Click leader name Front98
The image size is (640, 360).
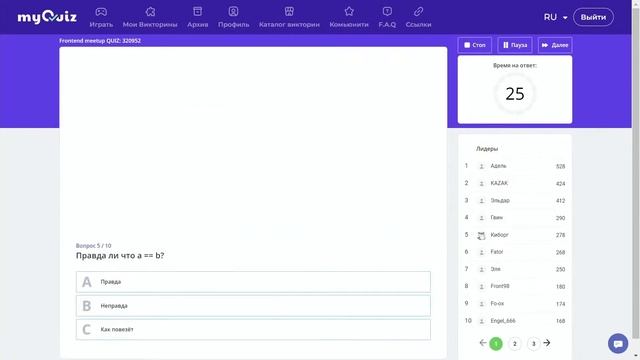pyautogui.click(x=500, y=286)
